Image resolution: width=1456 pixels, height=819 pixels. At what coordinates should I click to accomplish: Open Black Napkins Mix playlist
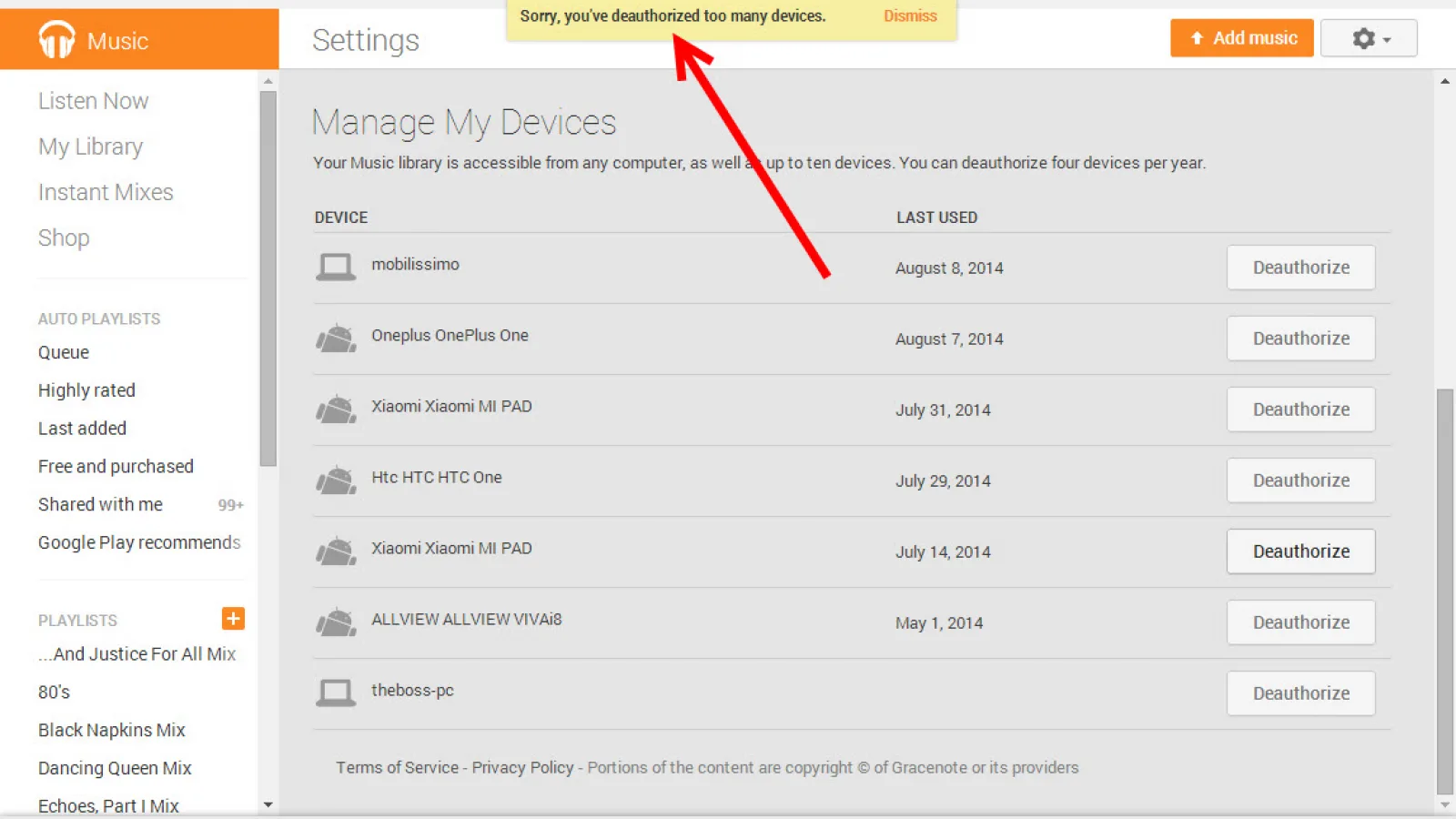tap(111, 731)
